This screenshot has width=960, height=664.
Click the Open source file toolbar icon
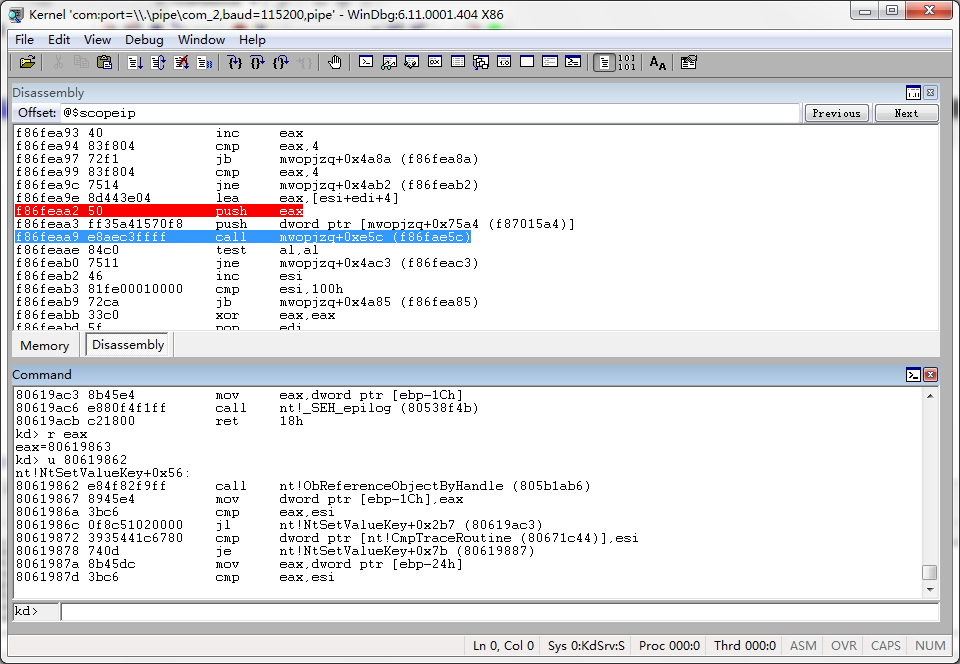coord(28,62)
